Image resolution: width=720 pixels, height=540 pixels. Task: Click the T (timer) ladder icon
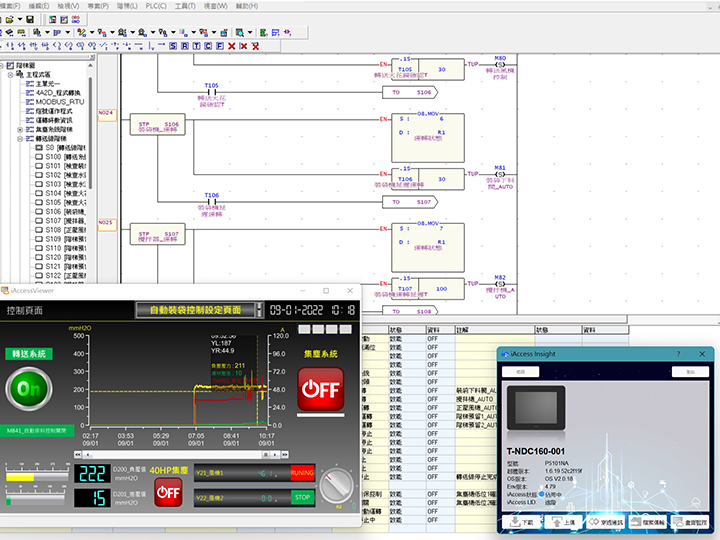[197, 46]
